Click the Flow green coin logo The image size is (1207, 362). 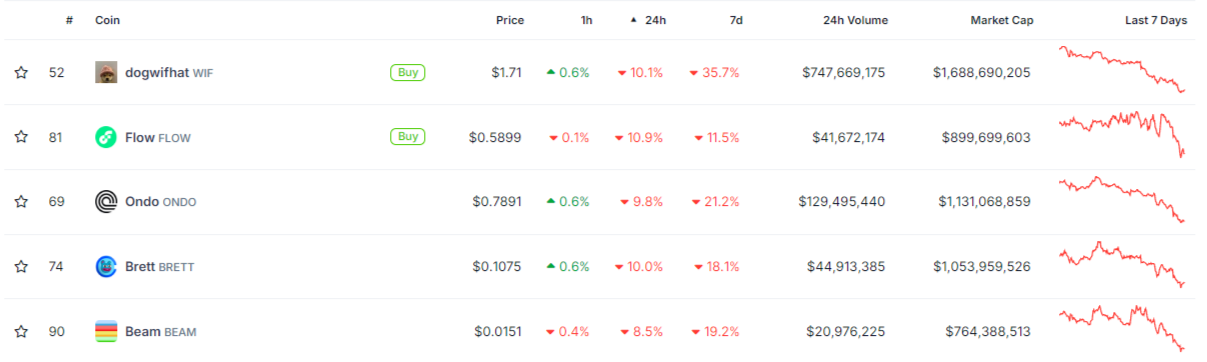pos(106,137)
